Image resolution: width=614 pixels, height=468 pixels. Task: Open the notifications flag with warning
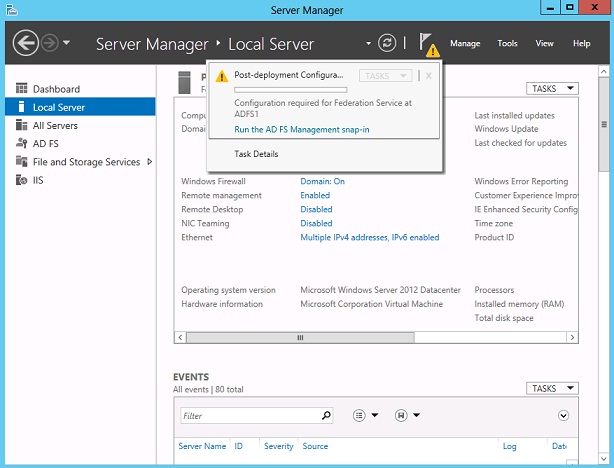tap(429, 44)
